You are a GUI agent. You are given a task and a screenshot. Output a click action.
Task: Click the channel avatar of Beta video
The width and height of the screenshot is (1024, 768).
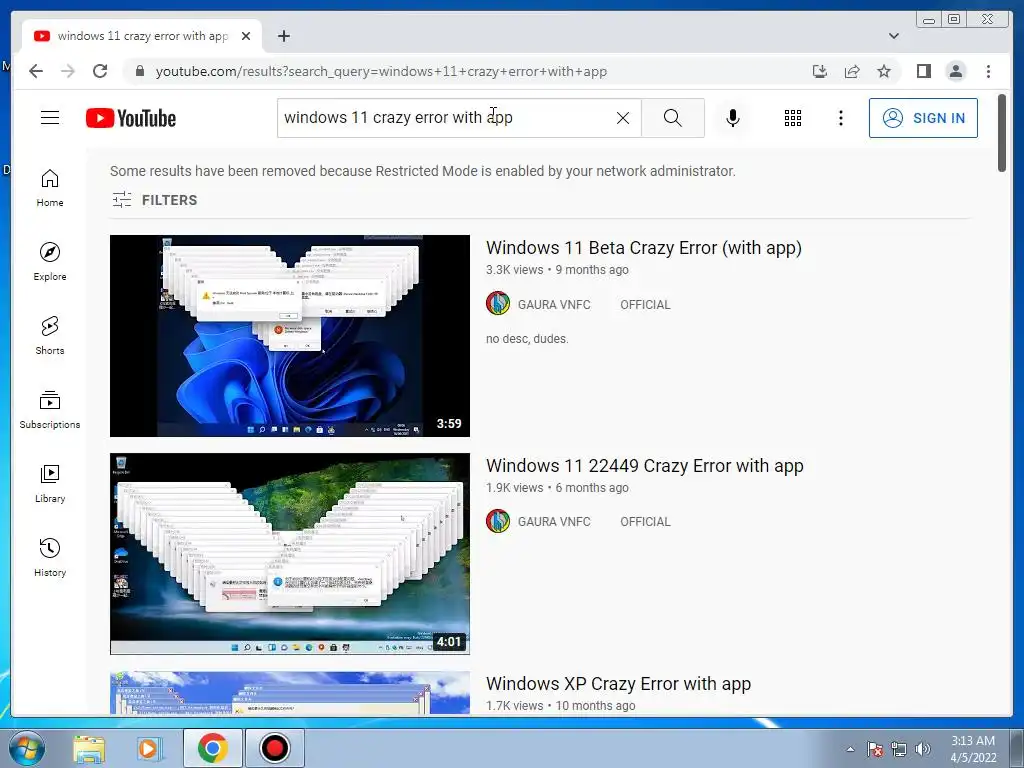[498, 304]
